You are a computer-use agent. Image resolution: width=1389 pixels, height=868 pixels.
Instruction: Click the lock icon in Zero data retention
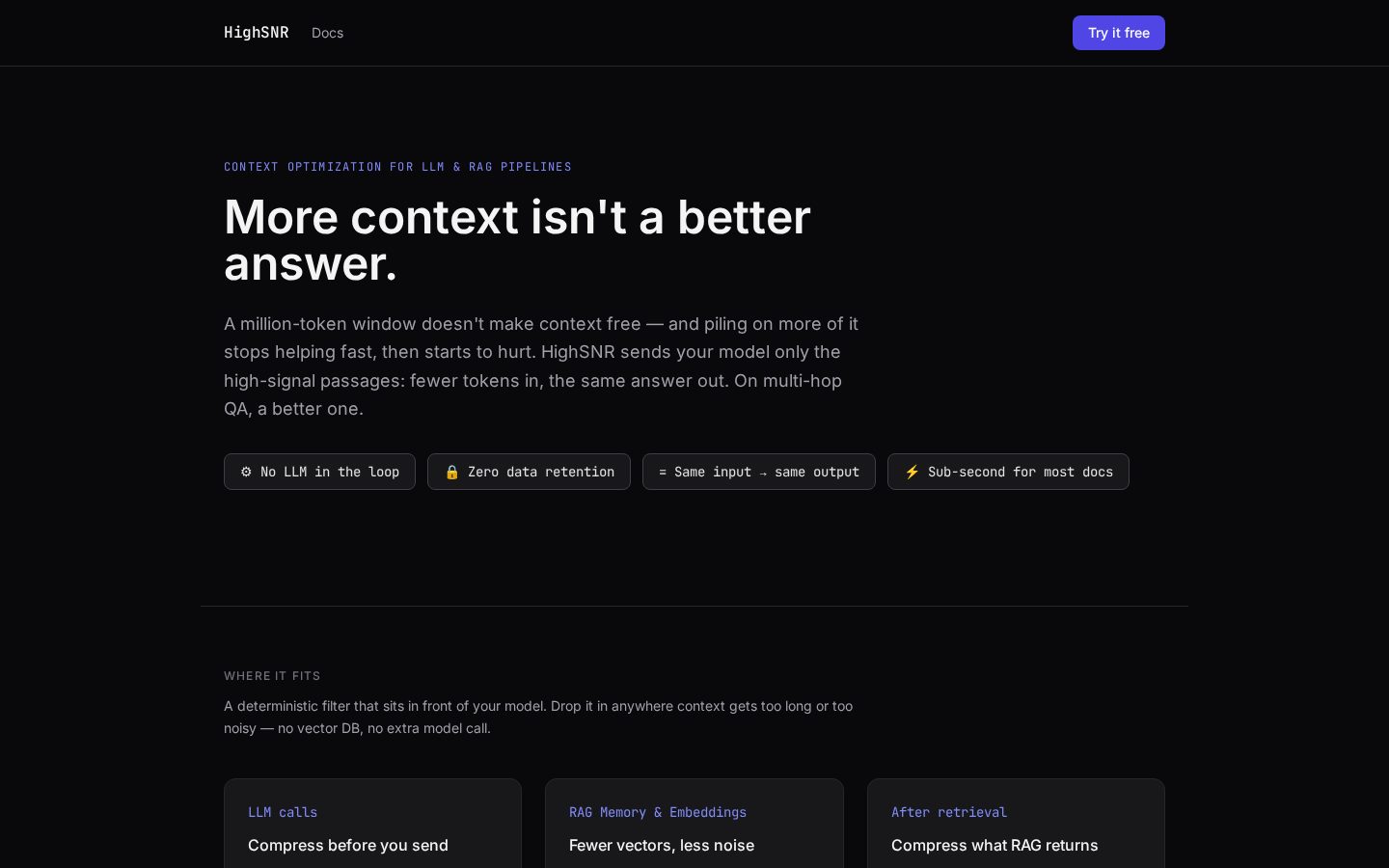tap(451, 472)
